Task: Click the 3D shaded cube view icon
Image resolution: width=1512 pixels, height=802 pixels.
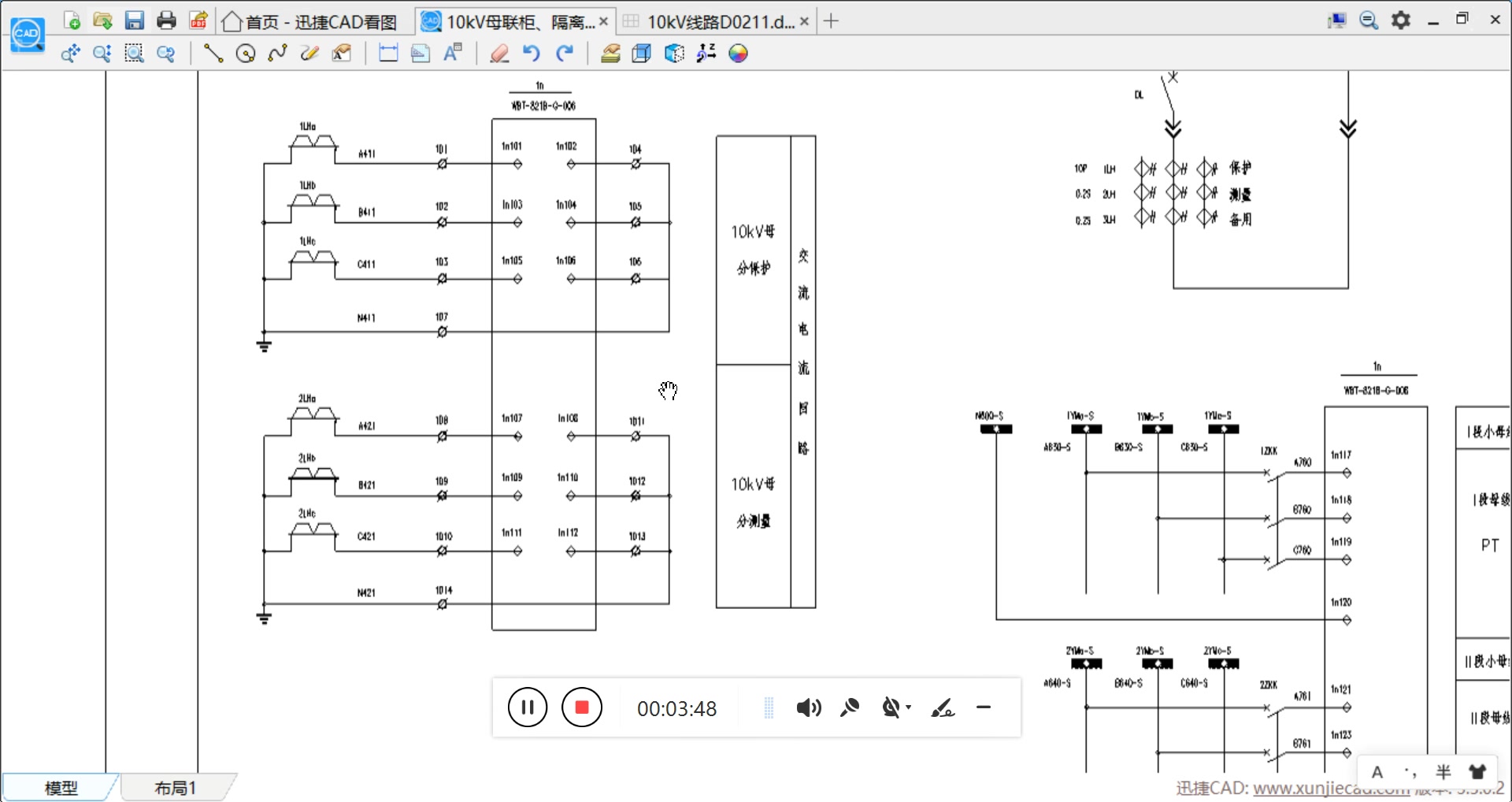Action: pyautogui.click(x=674, y=54)
